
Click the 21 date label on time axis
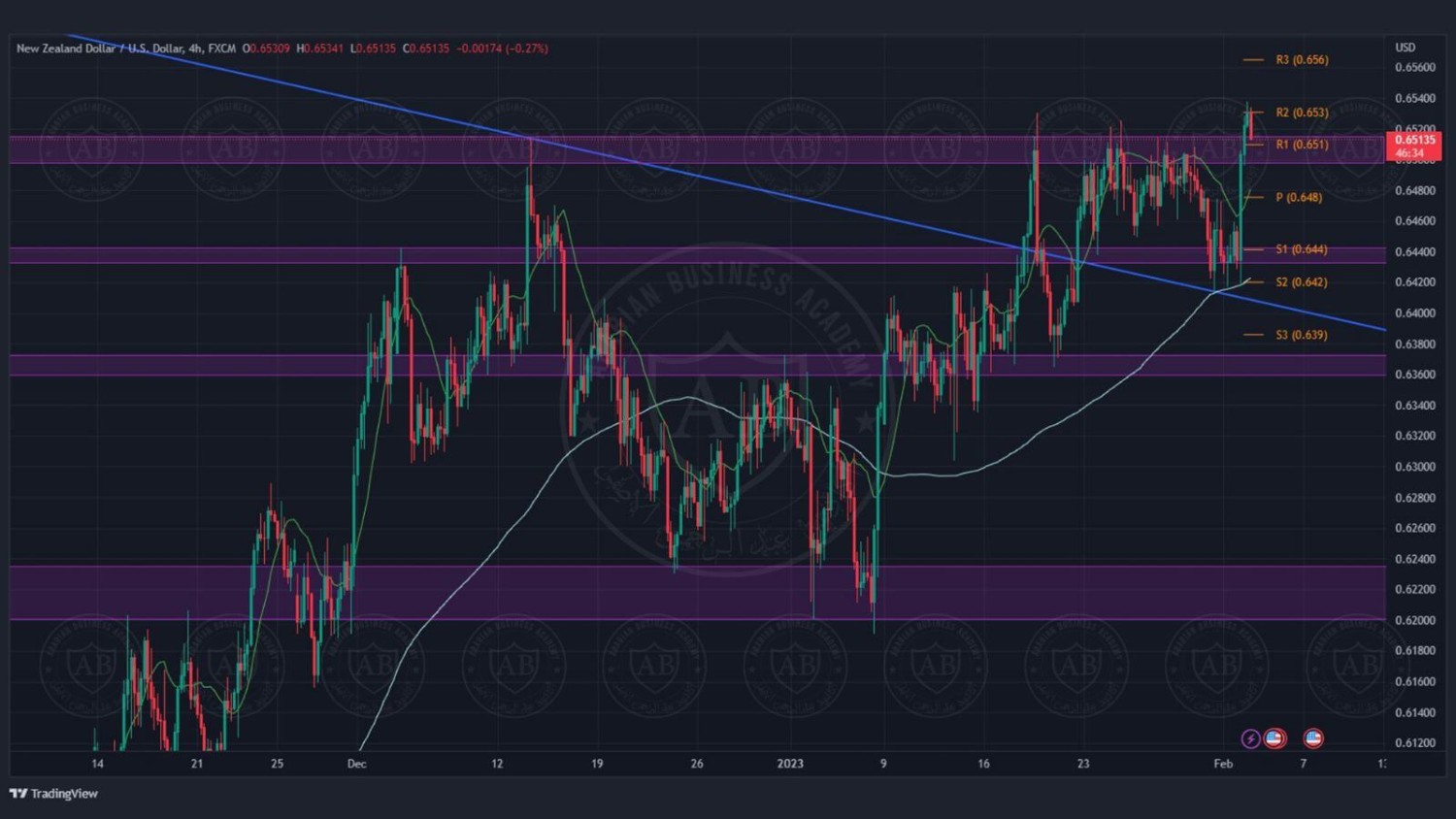[x=197, y=764]
